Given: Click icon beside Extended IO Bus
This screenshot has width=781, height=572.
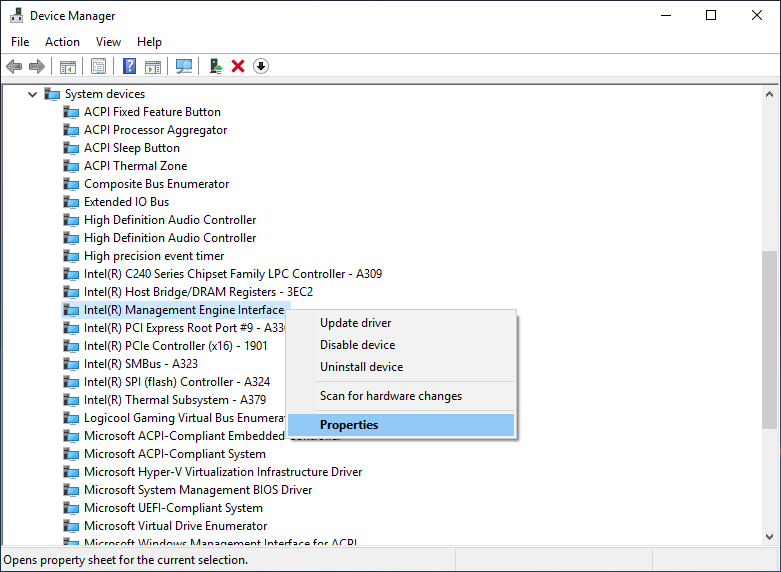Looking at the screenshot, I should pyautogui.click(x=71, y=202).
